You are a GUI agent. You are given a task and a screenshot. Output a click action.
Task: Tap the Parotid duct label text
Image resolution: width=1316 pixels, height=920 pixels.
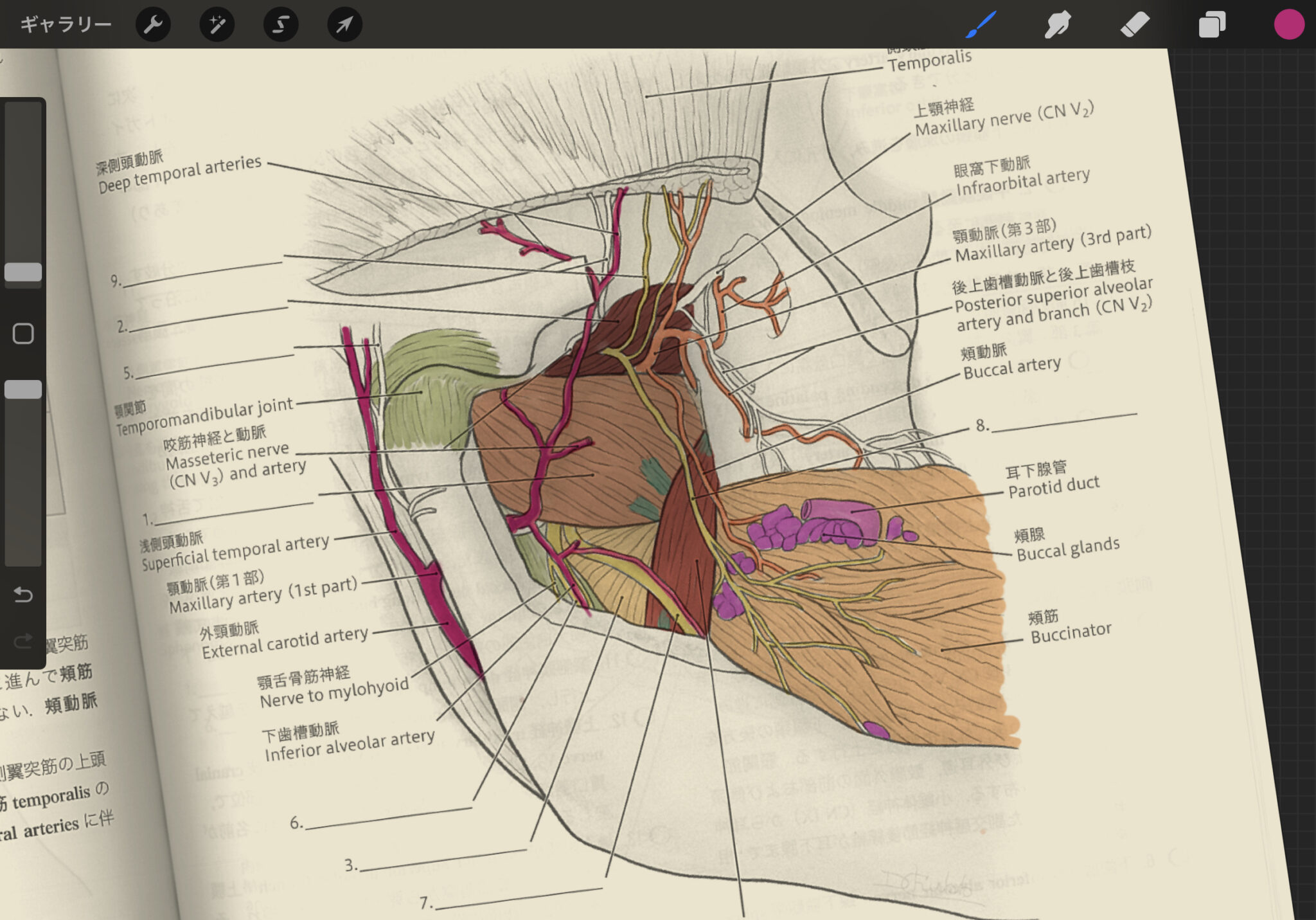(x=1053, y=487)
